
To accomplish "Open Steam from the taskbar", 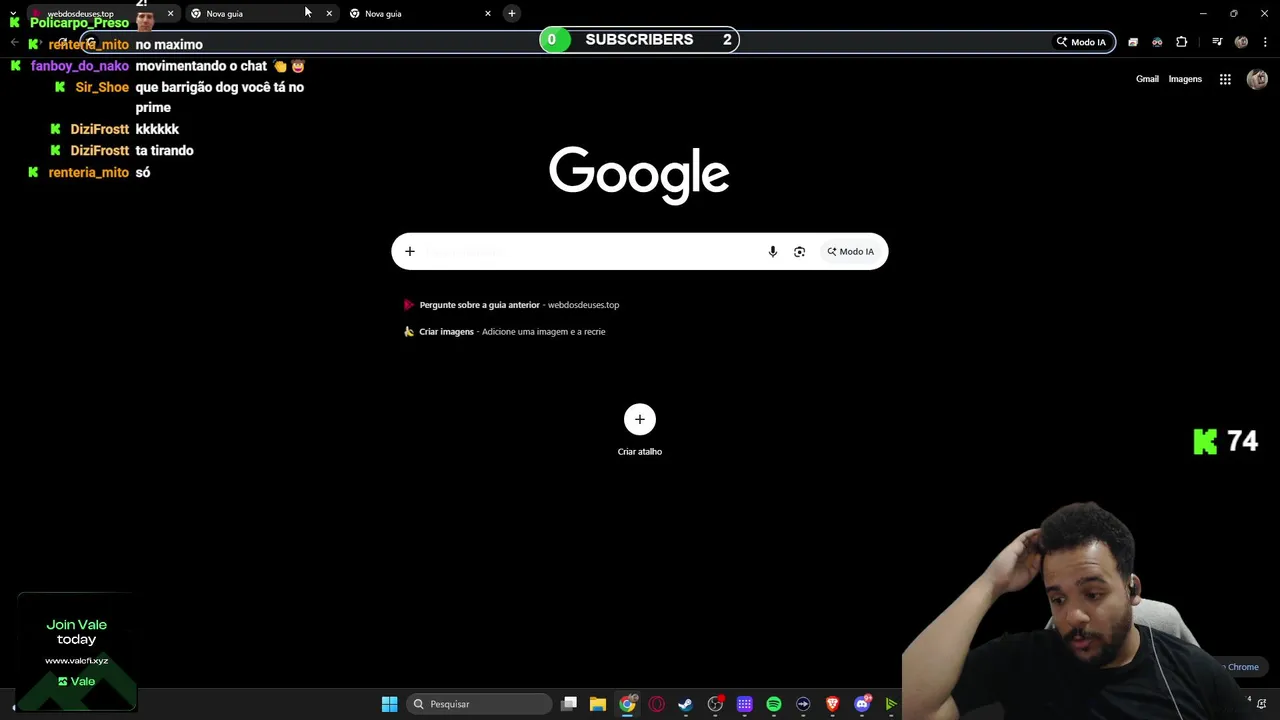I will [686, 704].
